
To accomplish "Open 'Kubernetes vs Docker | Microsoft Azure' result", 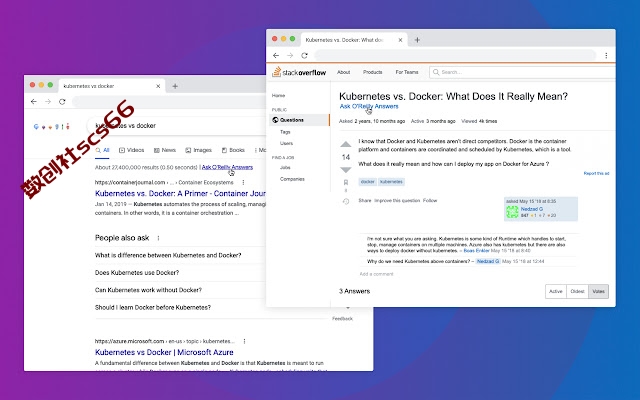I will (x=164, y=352).
